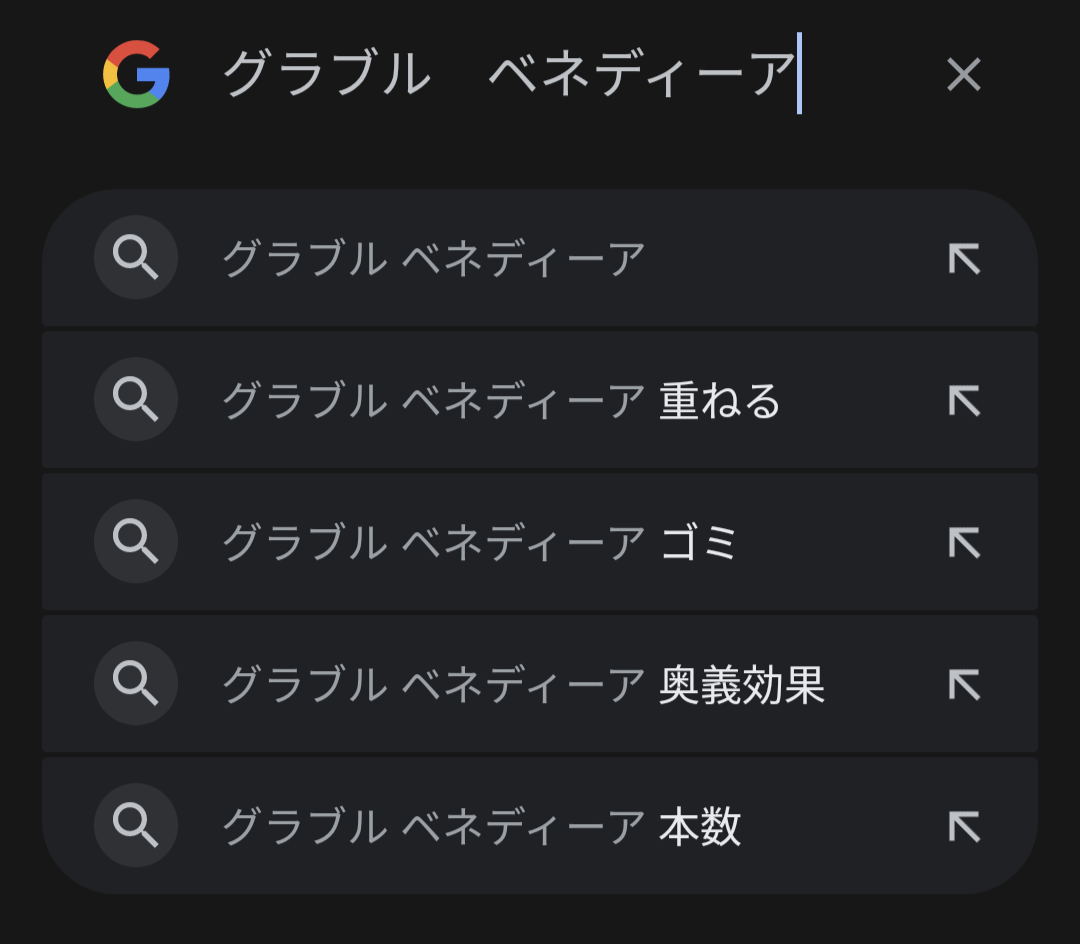Click magnifier icon beside ゴミ suggestion

(x=136, y=542)
